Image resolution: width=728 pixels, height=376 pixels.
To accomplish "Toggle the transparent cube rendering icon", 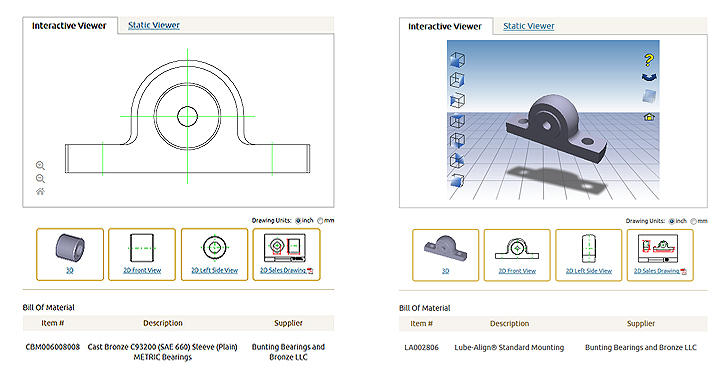I will [x=649, y=96].
